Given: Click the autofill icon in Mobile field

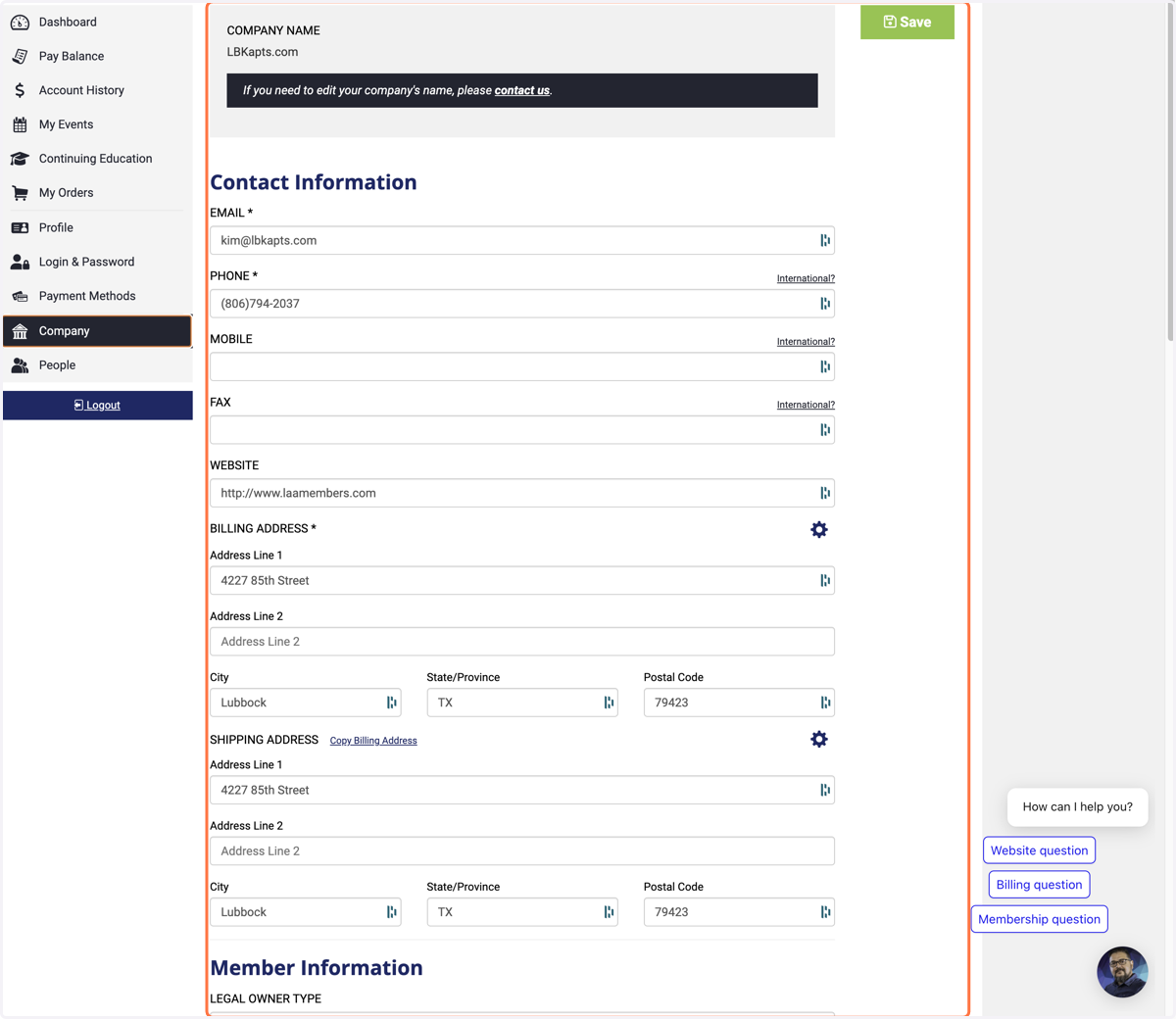Looking at the screenshot, I should point(825,366).
